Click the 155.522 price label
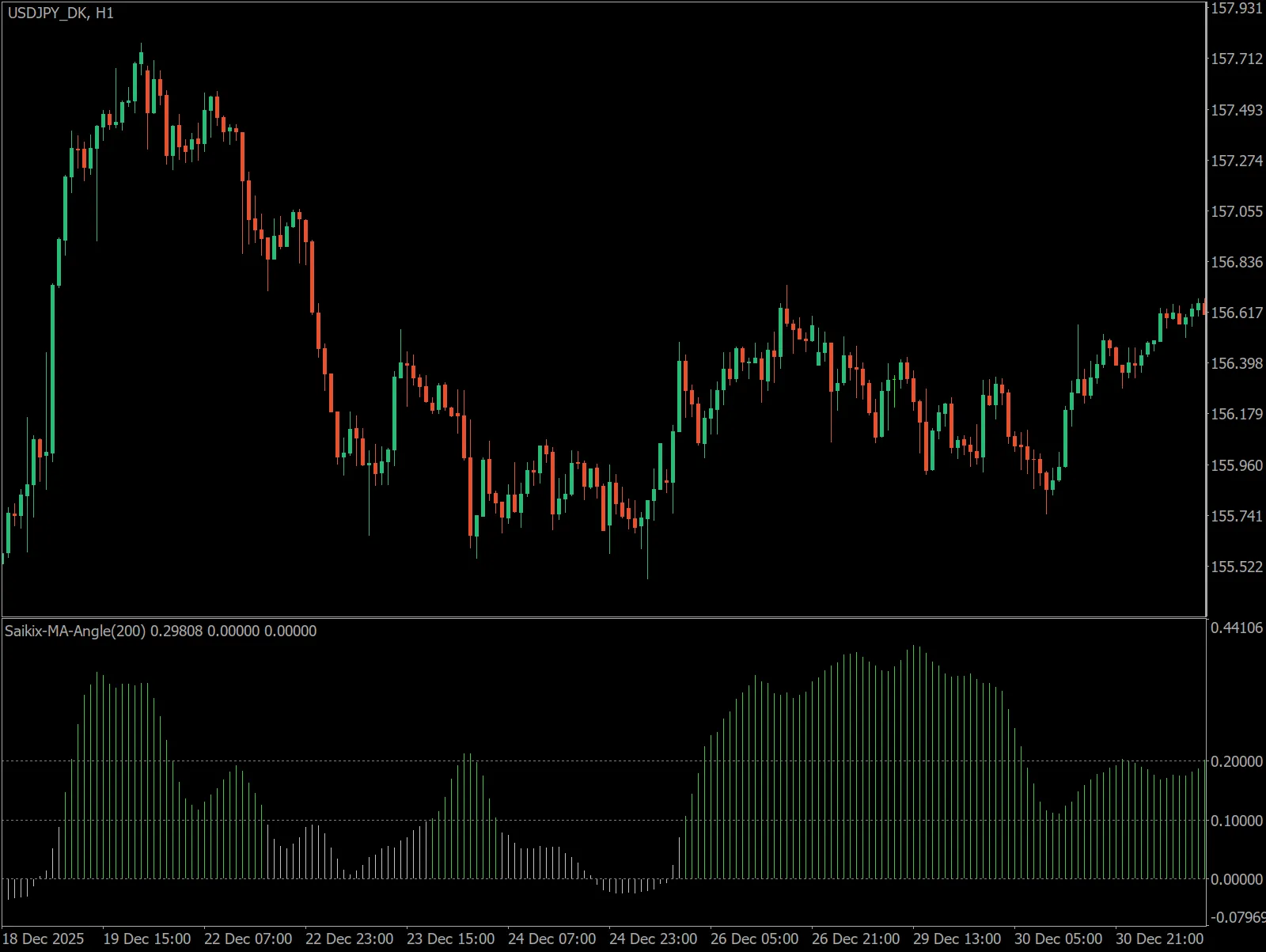1266x952 pixels. 1237,567
